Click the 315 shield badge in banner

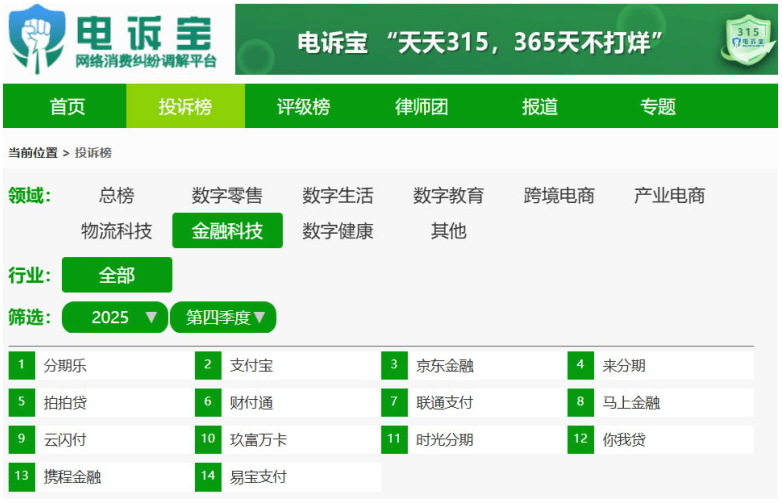click(748, 39)
